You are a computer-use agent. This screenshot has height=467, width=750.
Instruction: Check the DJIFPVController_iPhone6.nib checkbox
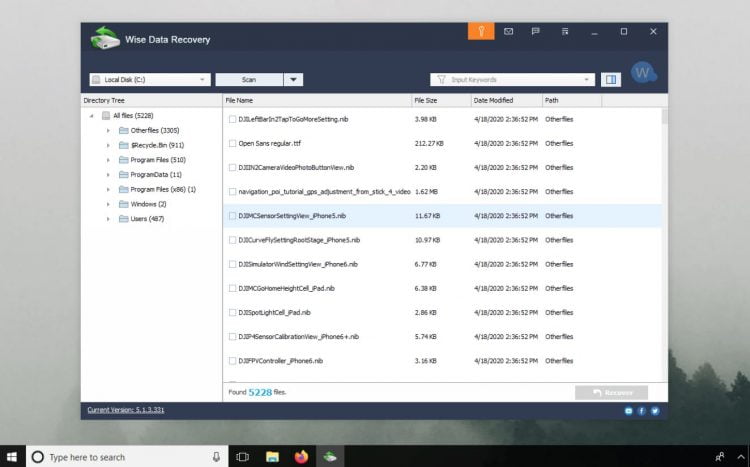tap(232, 361)
